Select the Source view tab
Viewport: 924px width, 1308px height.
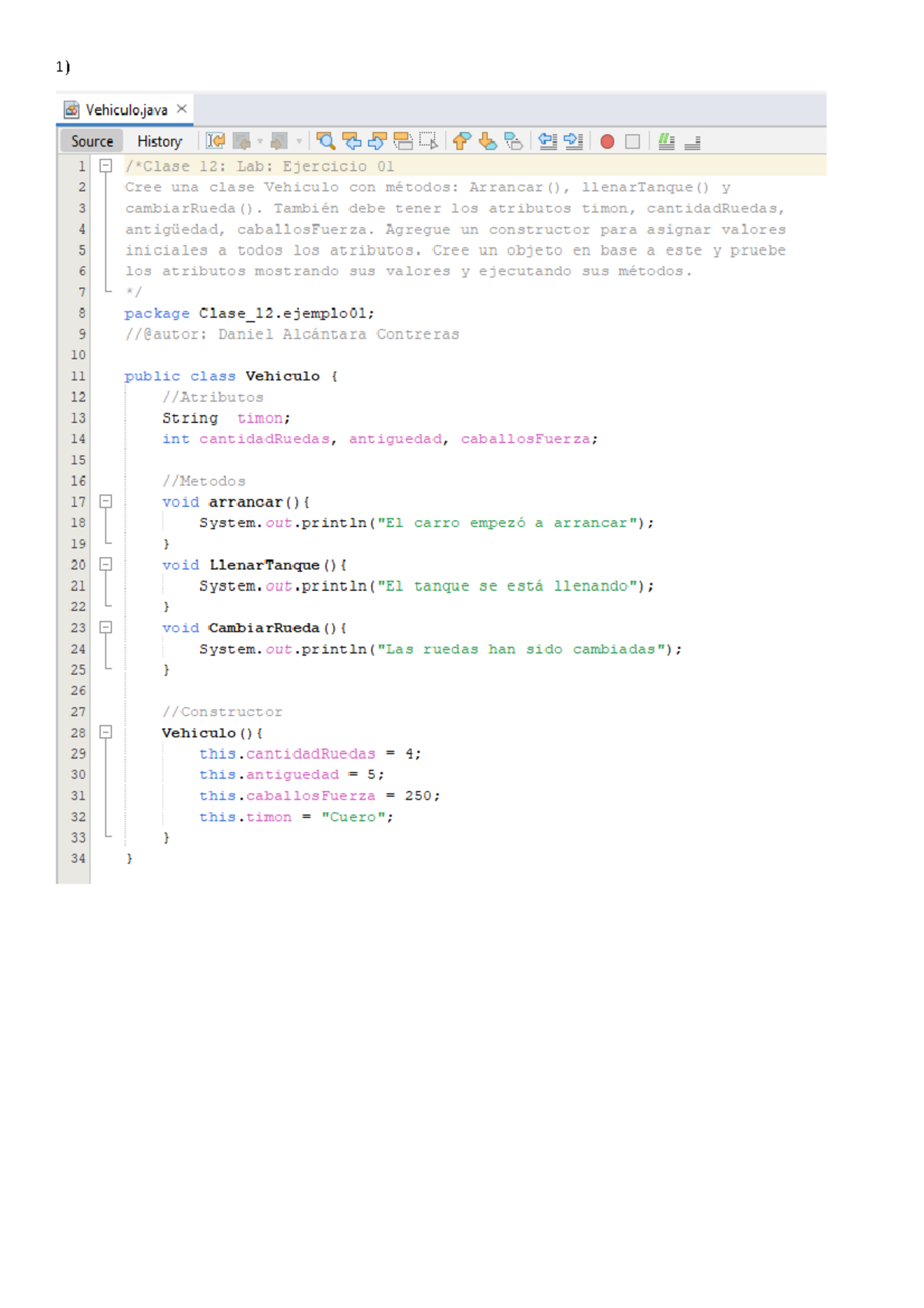pos(92,142)
